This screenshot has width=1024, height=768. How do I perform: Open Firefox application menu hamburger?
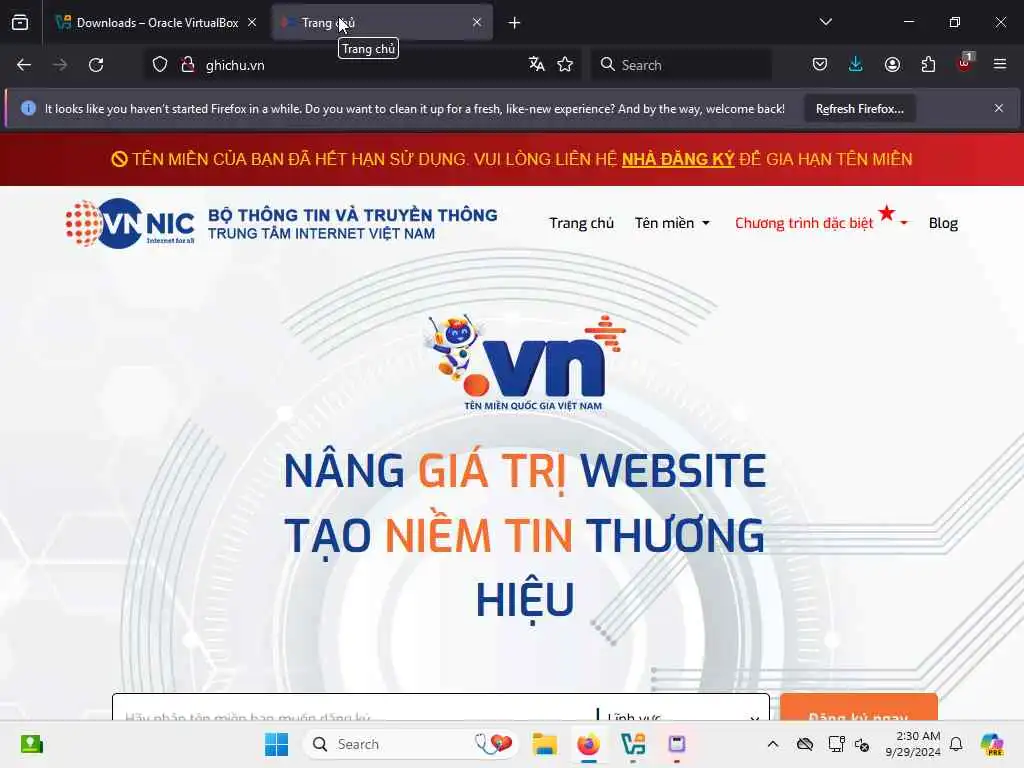(1000, 64)
